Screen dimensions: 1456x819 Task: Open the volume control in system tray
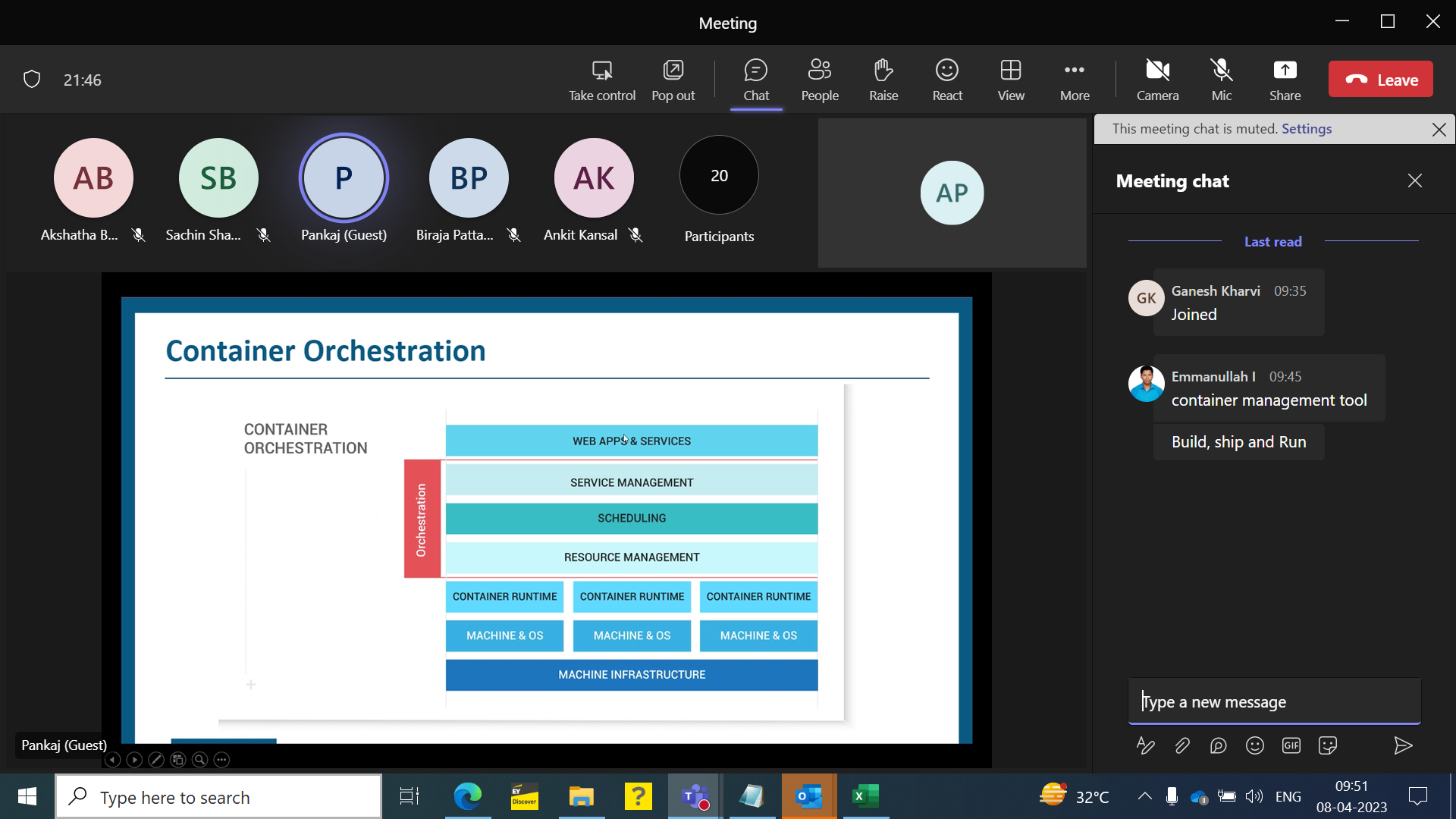click(1254, 796)
